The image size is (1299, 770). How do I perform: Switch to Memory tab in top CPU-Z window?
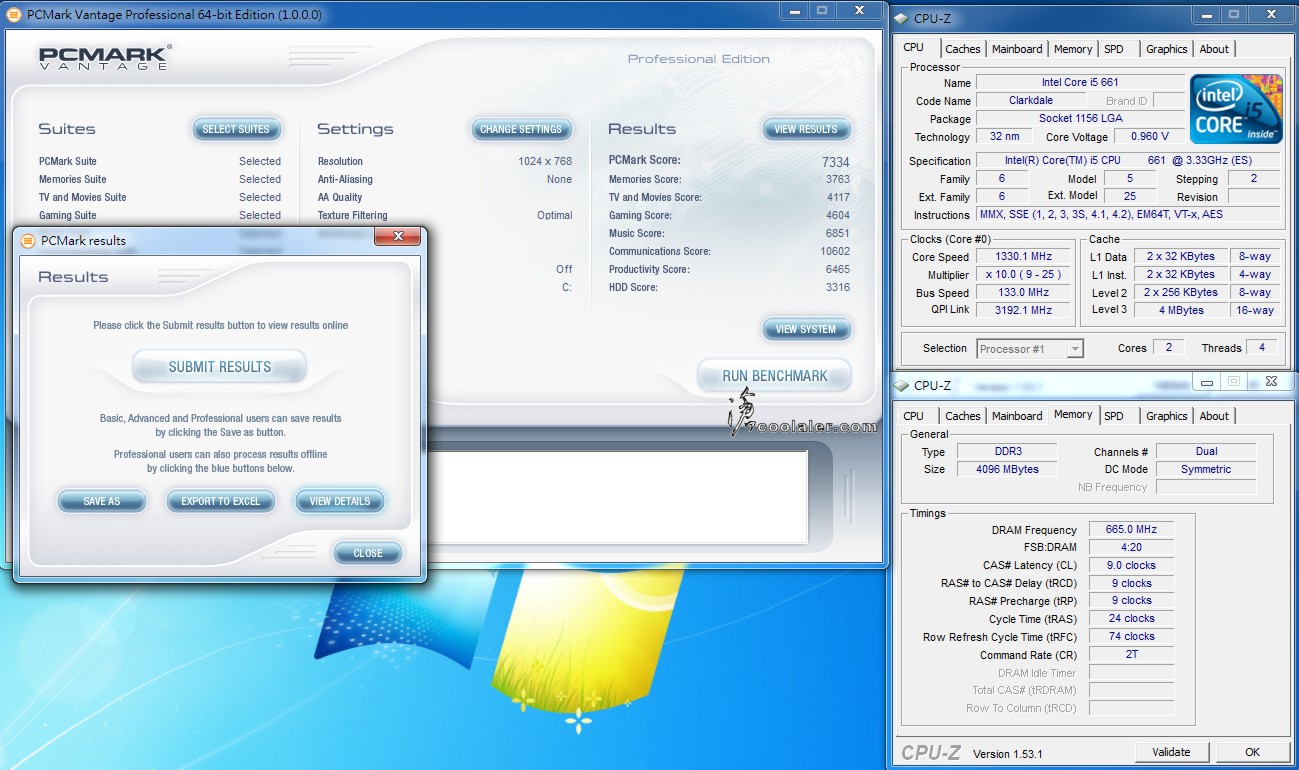[1073, 49]
